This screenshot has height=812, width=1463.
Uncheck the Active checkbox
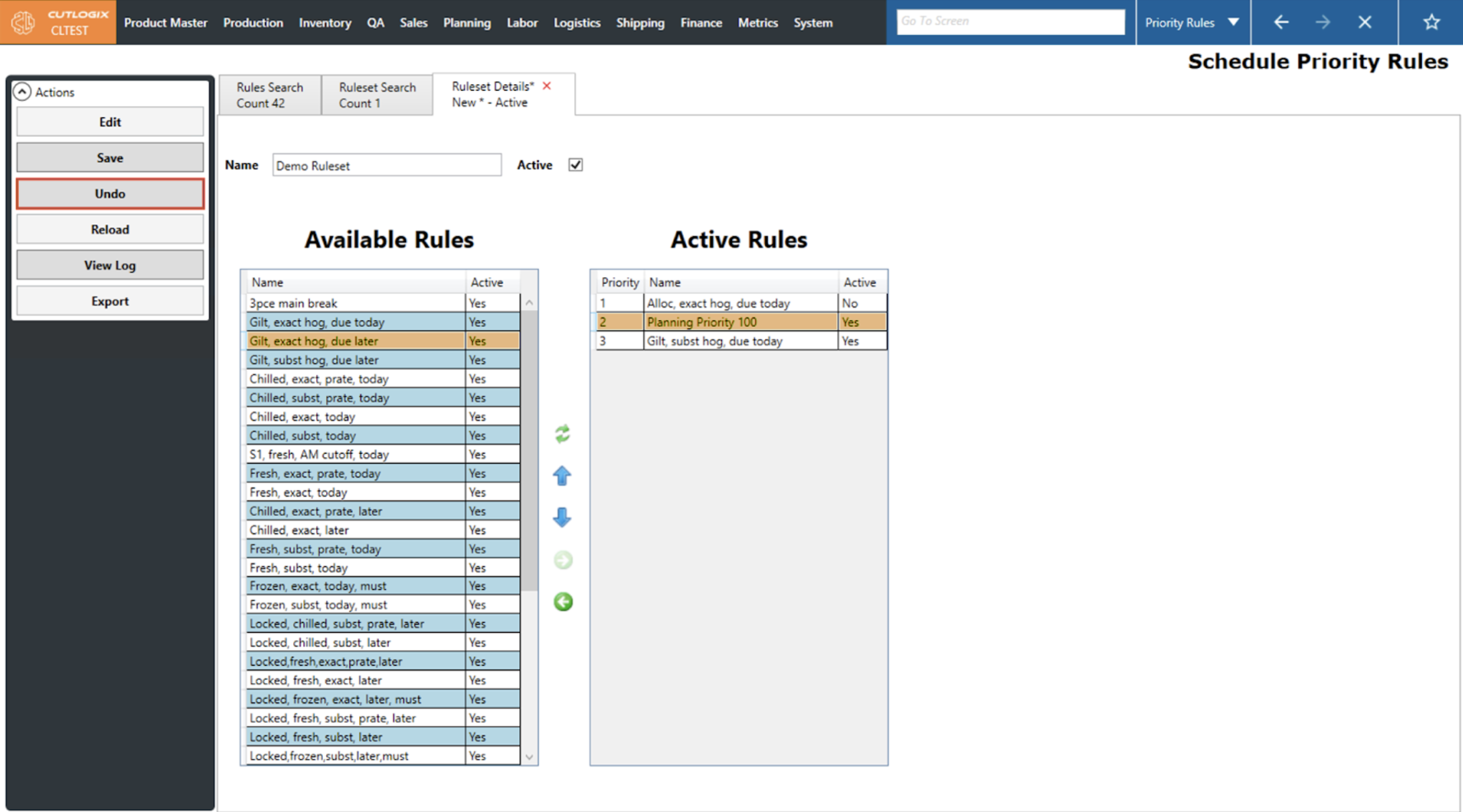coord(575,165)
